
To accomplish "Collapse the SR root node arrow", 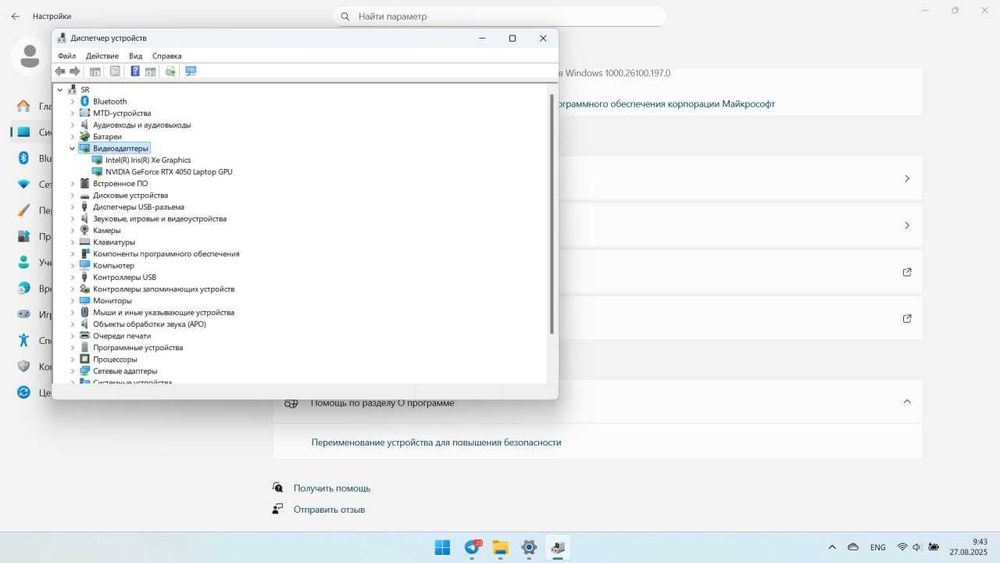I will coord(60,90).
